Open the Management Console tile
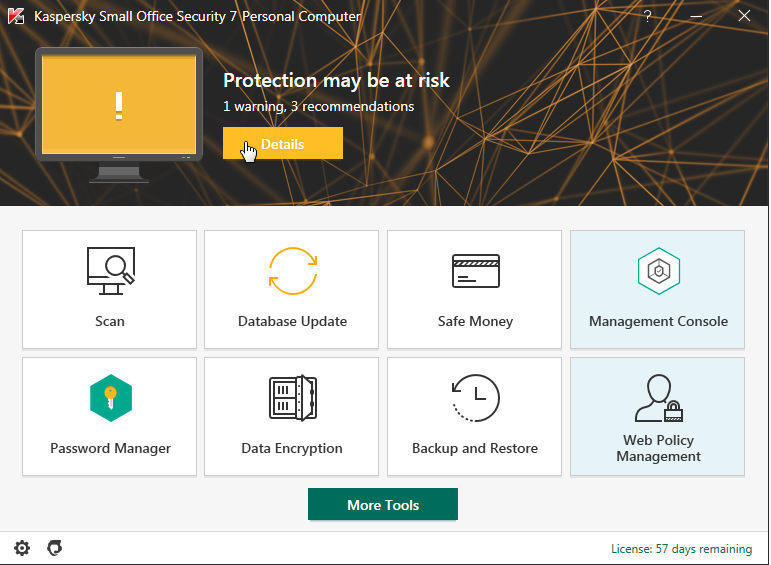Viewport: 771px width, 565px height. click(x=657, y=289)
